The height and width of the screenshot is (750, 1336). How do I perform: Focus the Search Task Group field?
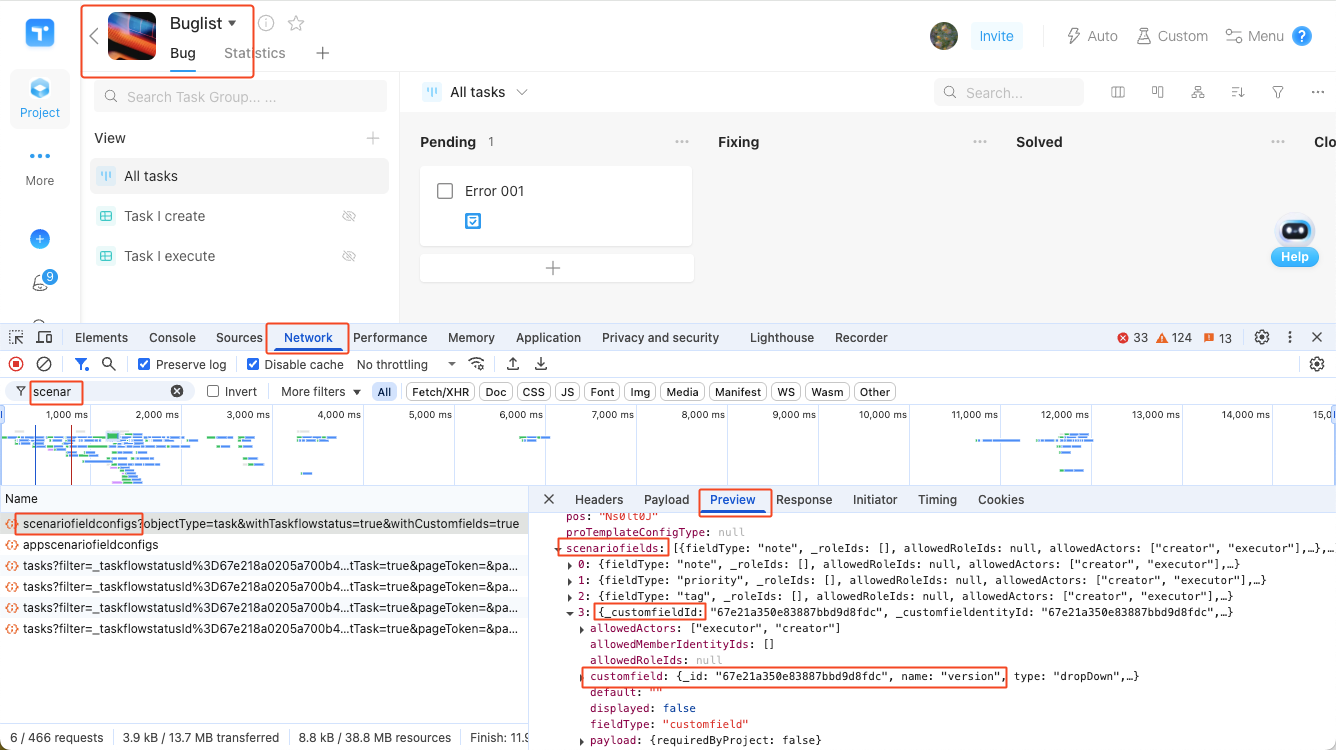(240, 97)
